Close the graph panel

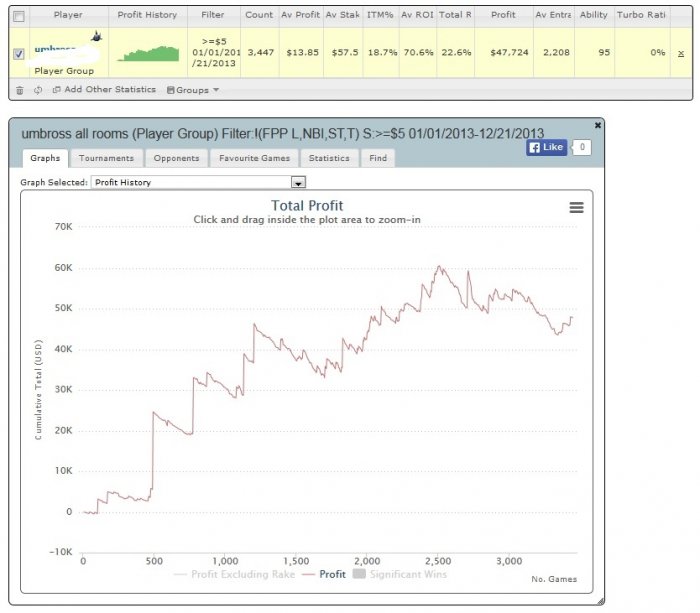[598, 125]
